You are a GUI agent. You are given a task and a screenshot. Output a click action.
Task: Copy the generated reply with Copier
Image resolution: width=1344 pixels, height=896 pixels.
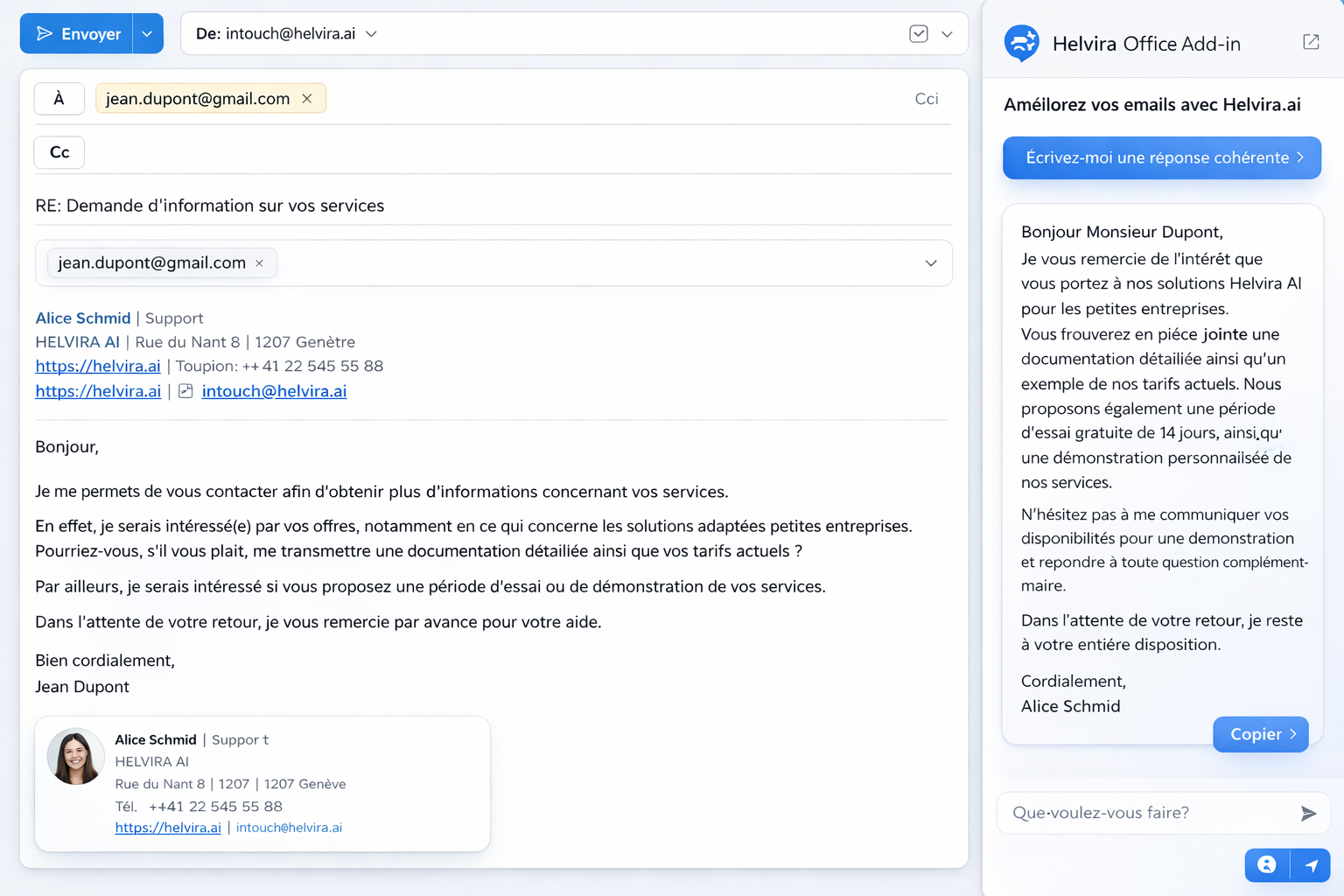point(1261,734)
